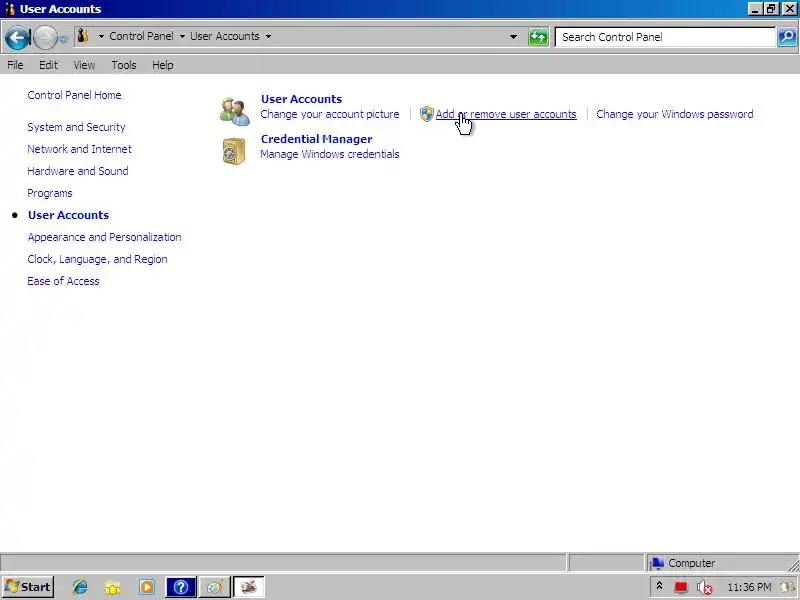
Task: Switch to the Help question-mark taskbar window
Action: coord(181,587)
